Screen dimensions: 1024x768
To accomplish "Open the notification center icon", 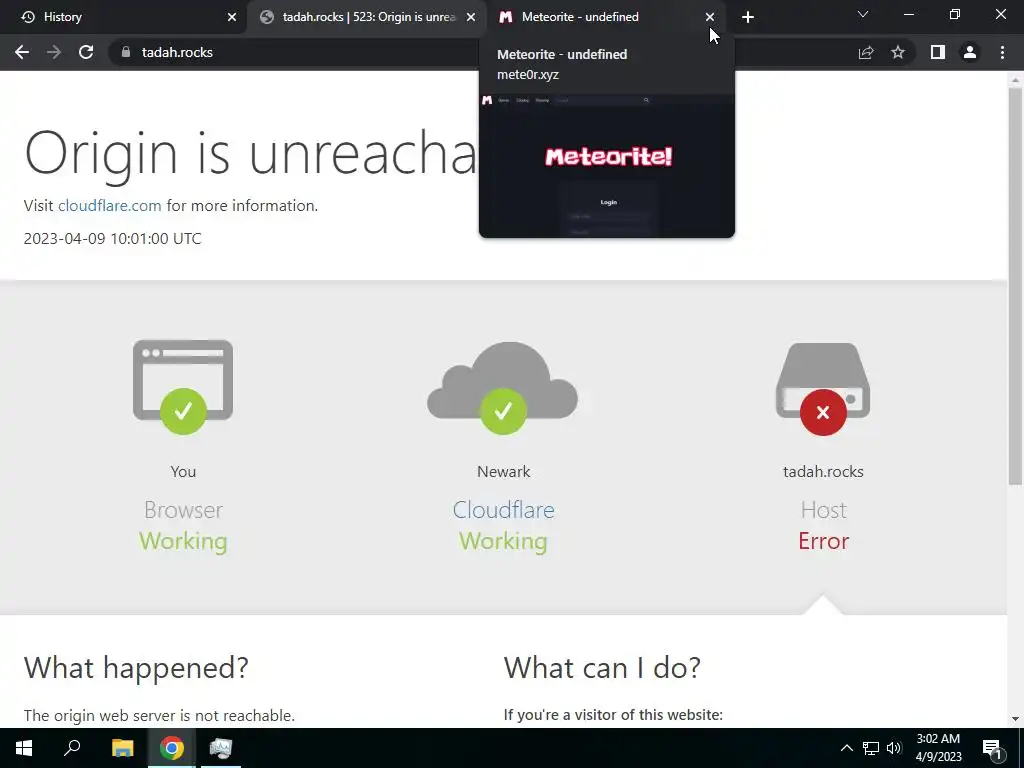I will click(x=992, y=749).
